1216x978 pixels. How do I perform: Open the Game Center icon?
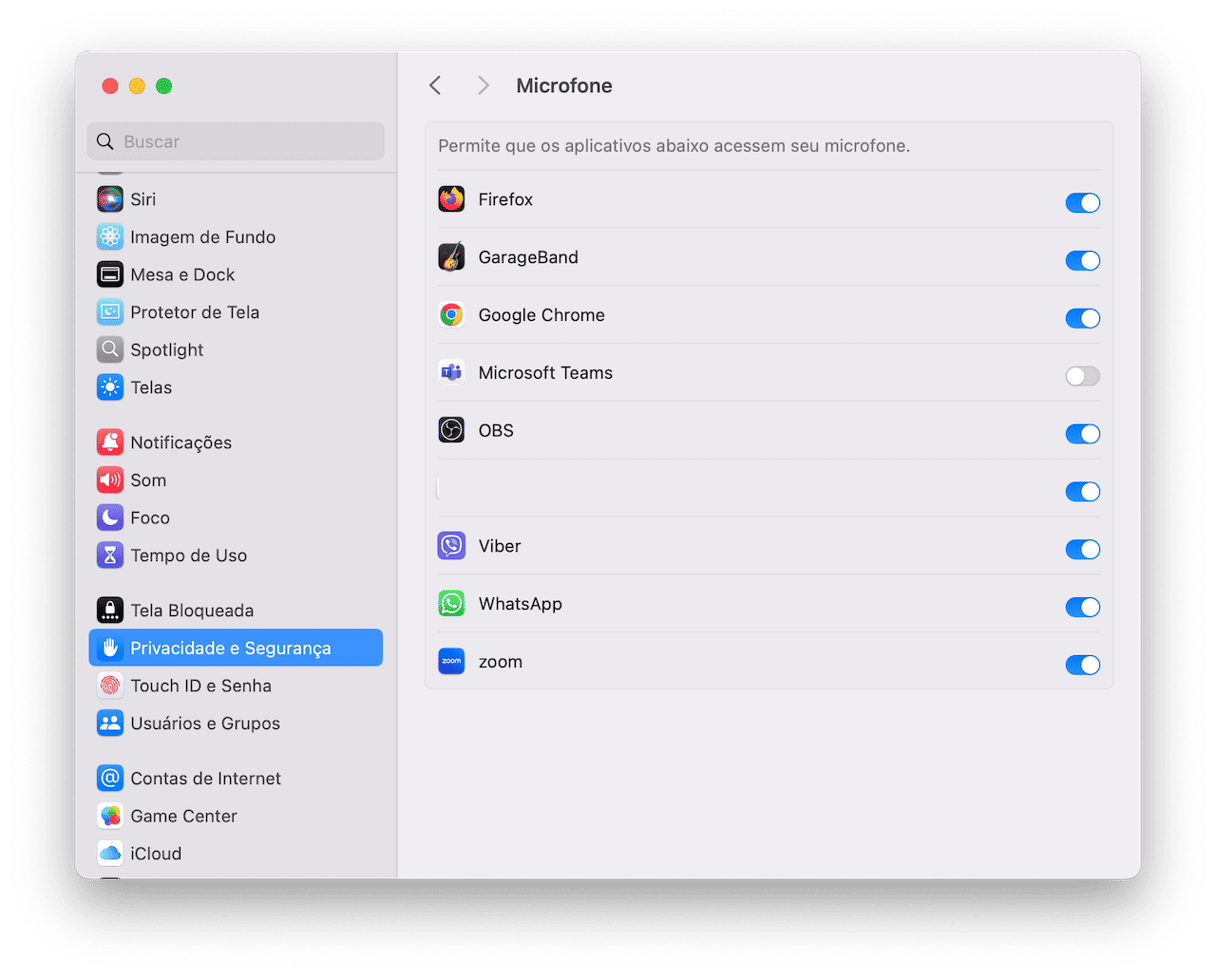tap(110, 816)
